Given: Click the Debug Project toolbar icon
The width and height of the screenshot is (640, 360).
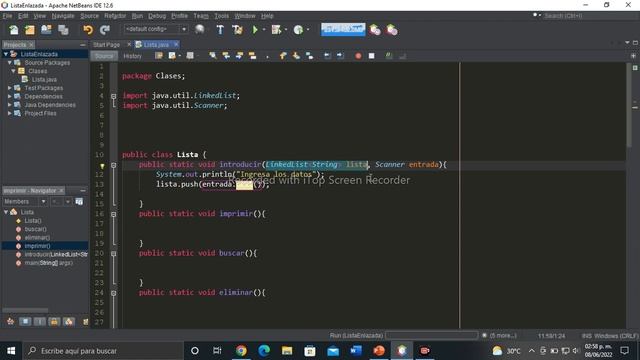Looking at the screenshot, I should tap(276, 30).
